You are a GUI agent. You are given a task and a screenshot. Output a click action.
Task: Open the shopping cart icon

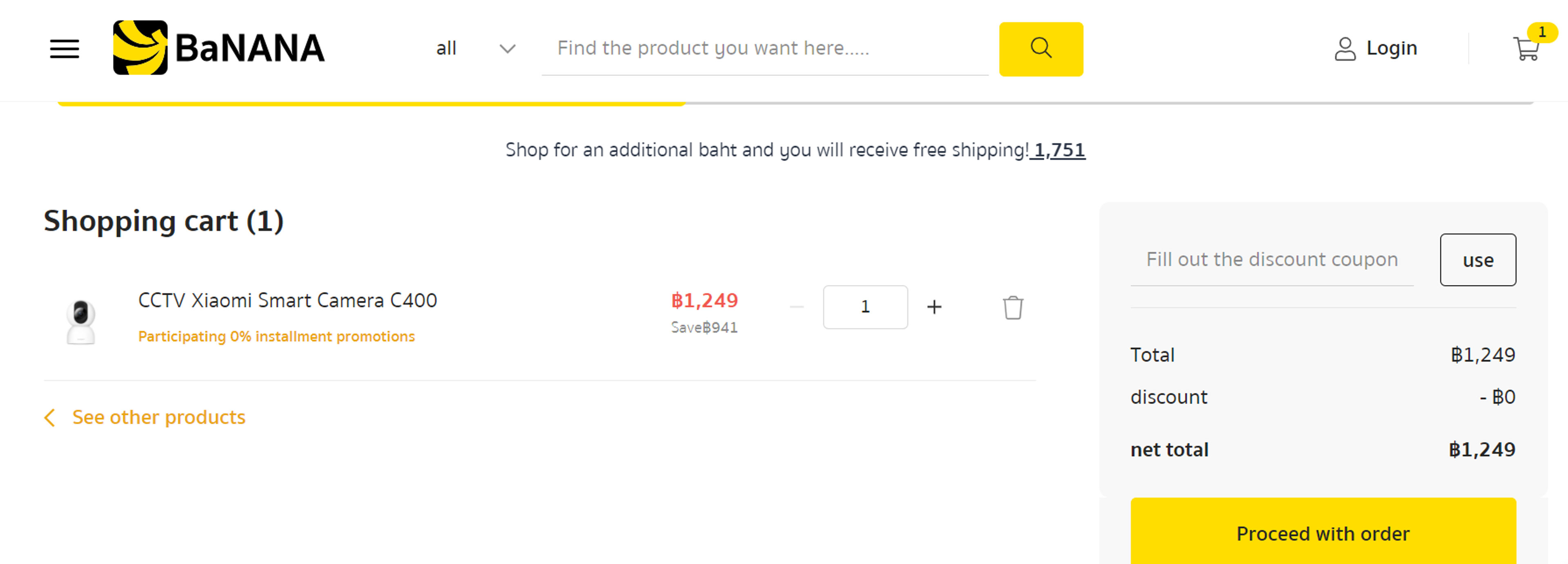point(1526,49)
